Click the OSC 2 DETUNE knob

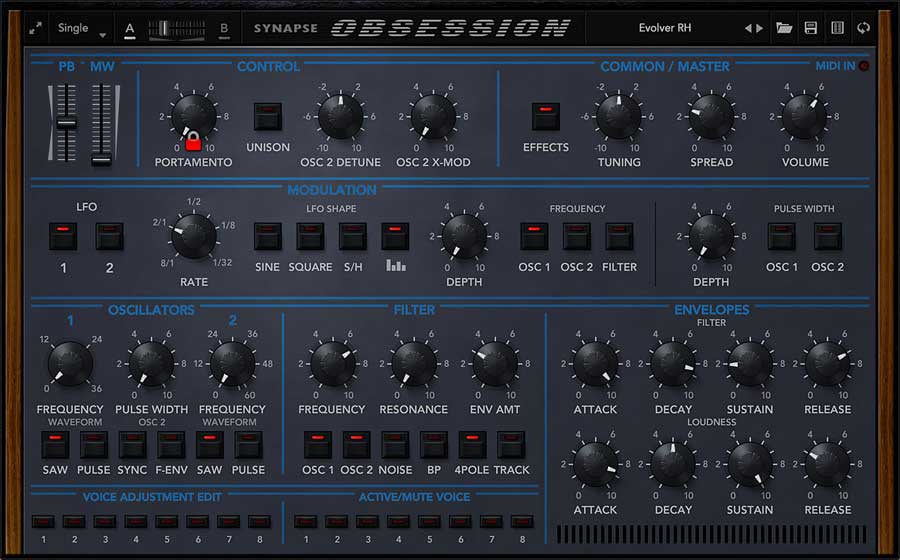pos(340,116)
